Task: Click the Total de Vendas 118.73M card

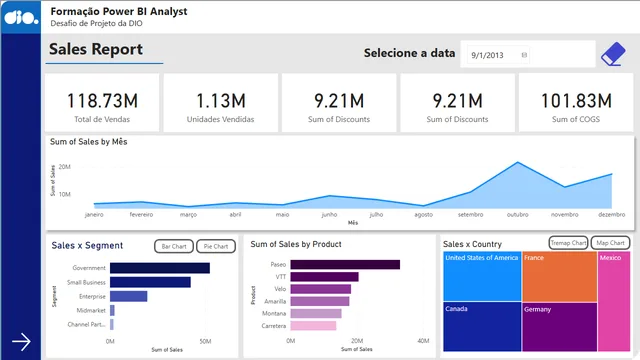Action: pyautogui.click(x=102, y=102)
